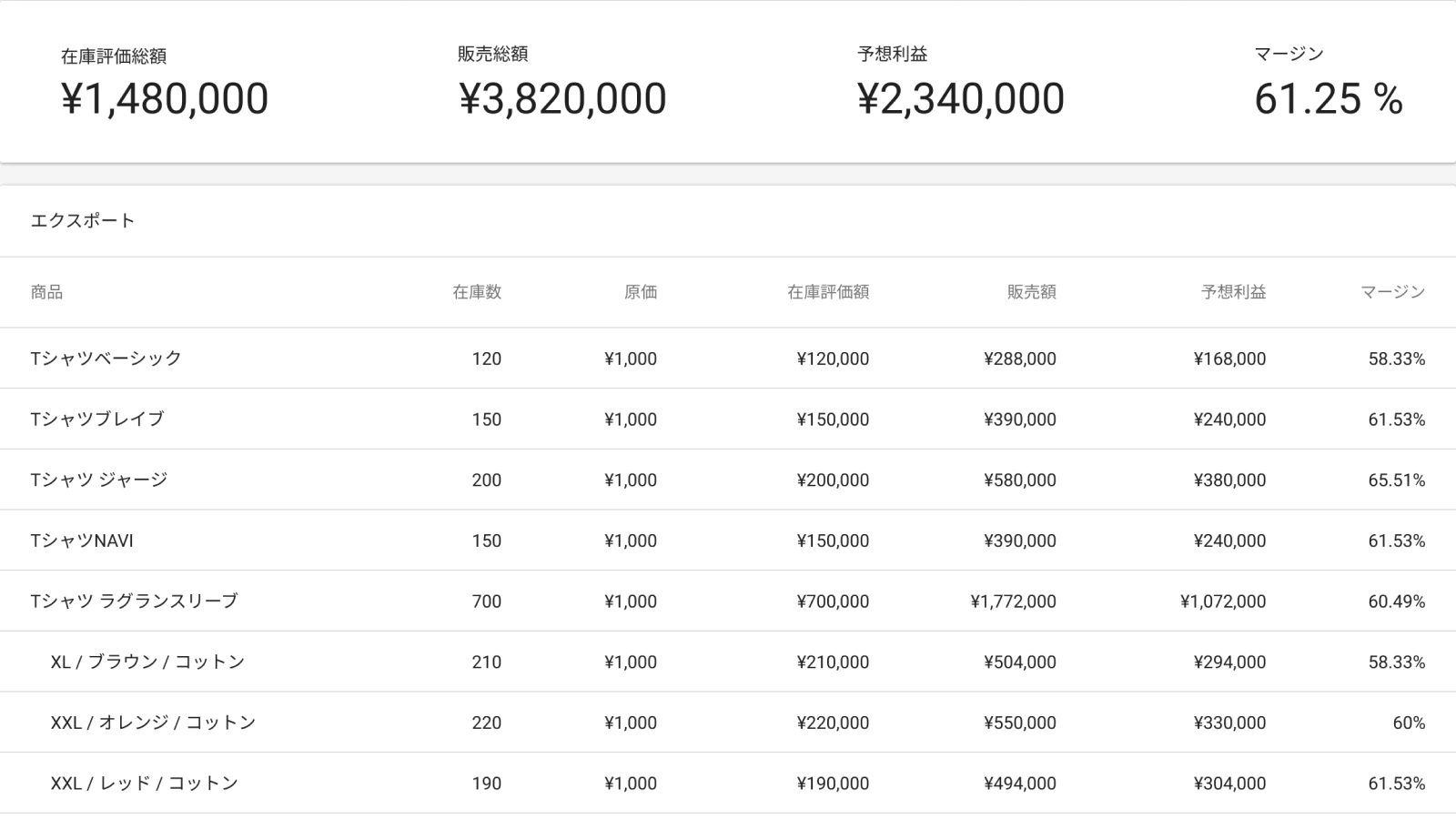Select the XXL / オレンジ / コットン variant
Image resolution: width=1456 pixels, height=819 pixels.
click(x=153, y=723)
